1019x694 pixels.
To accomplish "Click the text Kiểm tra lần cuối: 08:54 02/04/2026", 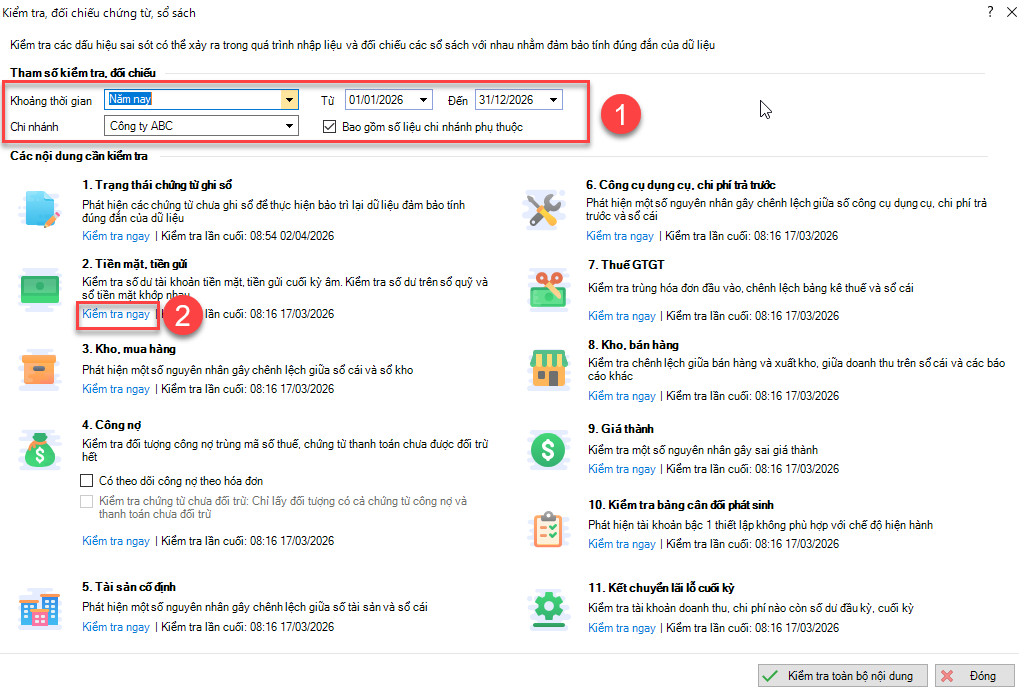I will [x=248, y=236].
